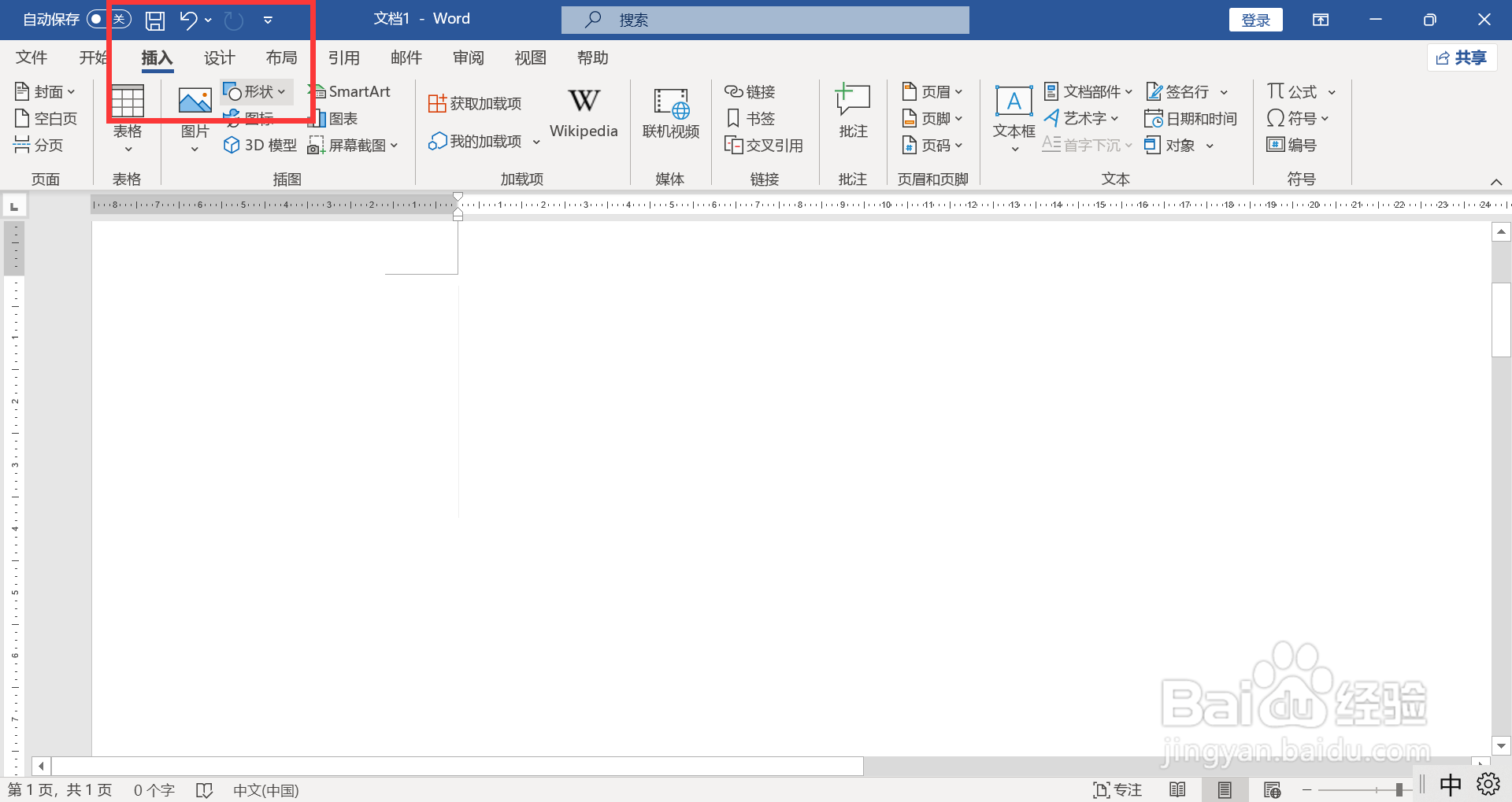Click the 共享 share button
The height and width of the screenshot is (802, 1512).
[1462, 57]
